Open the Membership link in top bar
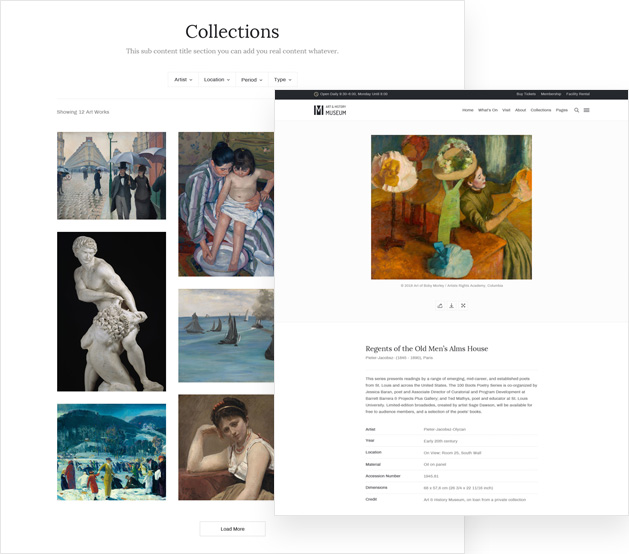This screenshot has height=554, width=629. (551, 94)
